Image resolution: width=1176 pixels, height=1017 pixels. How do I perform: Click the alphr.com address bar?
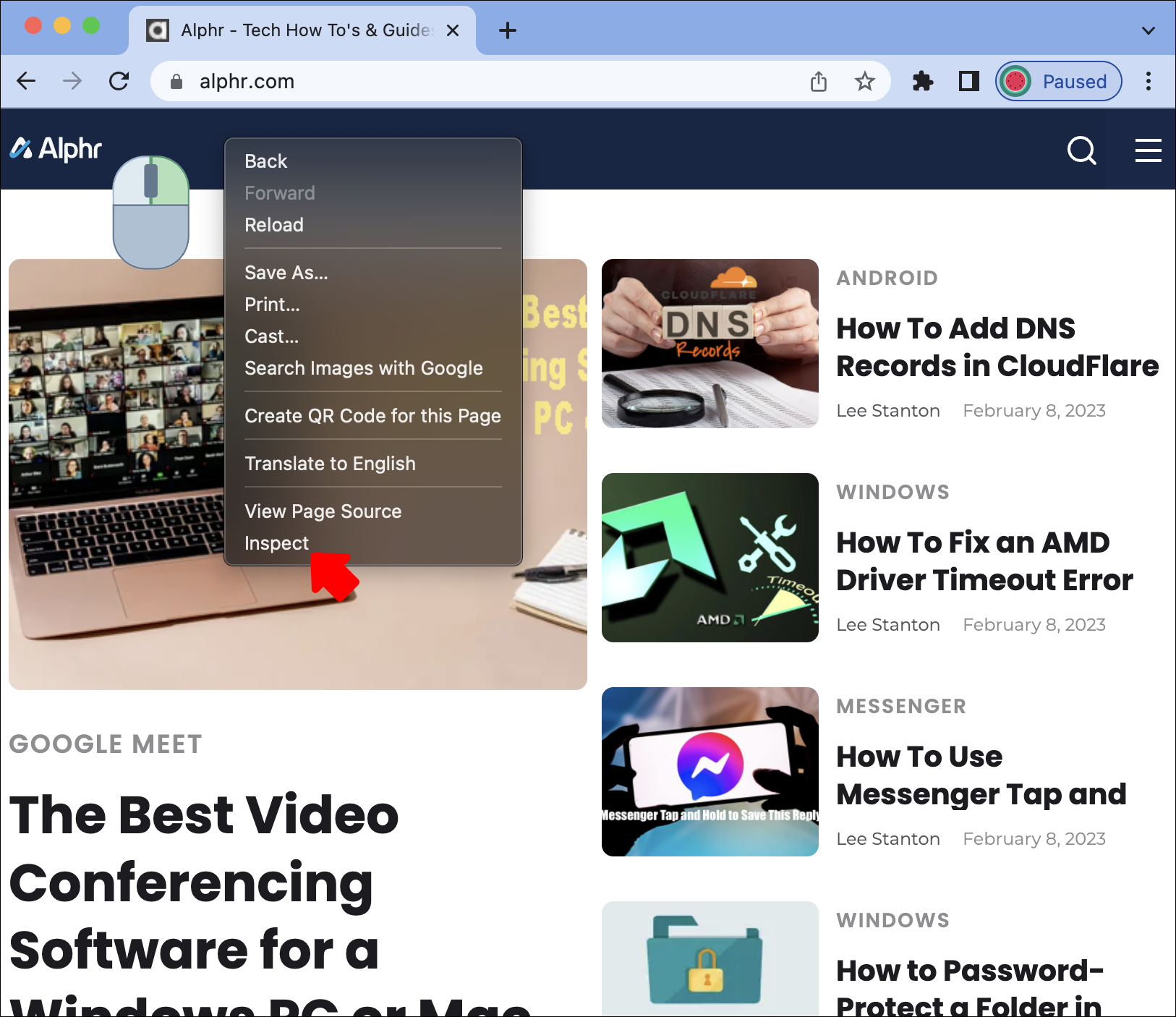point(519,81)
